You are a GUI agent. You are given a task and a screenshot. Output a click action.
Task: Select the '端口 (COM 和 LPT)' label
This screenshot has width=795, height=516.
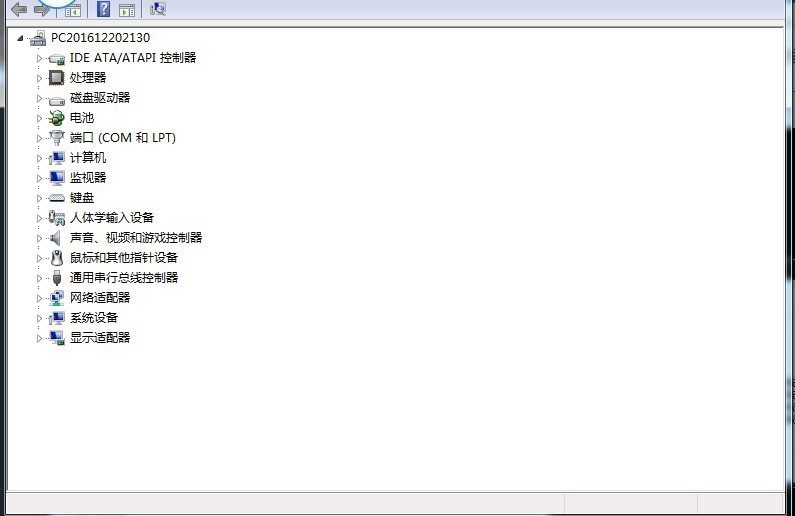coord(123,138)
